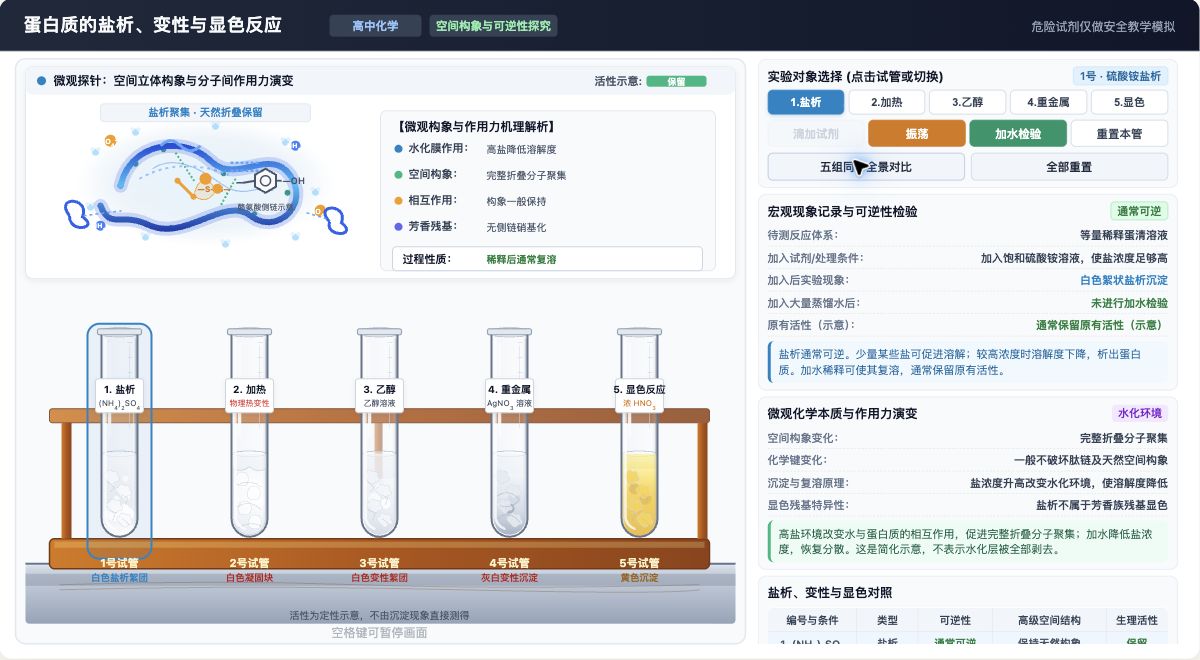Click the 水化环境 badge
The width and height of the screenshot is (1200, 660).
1139,413
